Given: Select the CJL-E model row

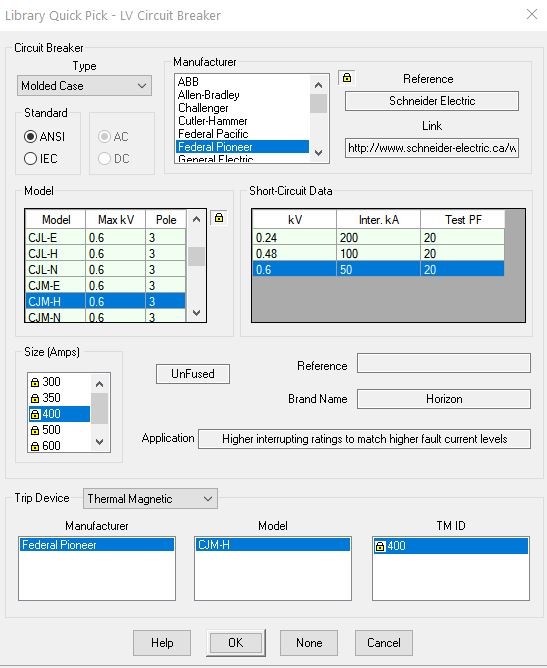Looking at the screenshot, I should (x=105, y=237).
